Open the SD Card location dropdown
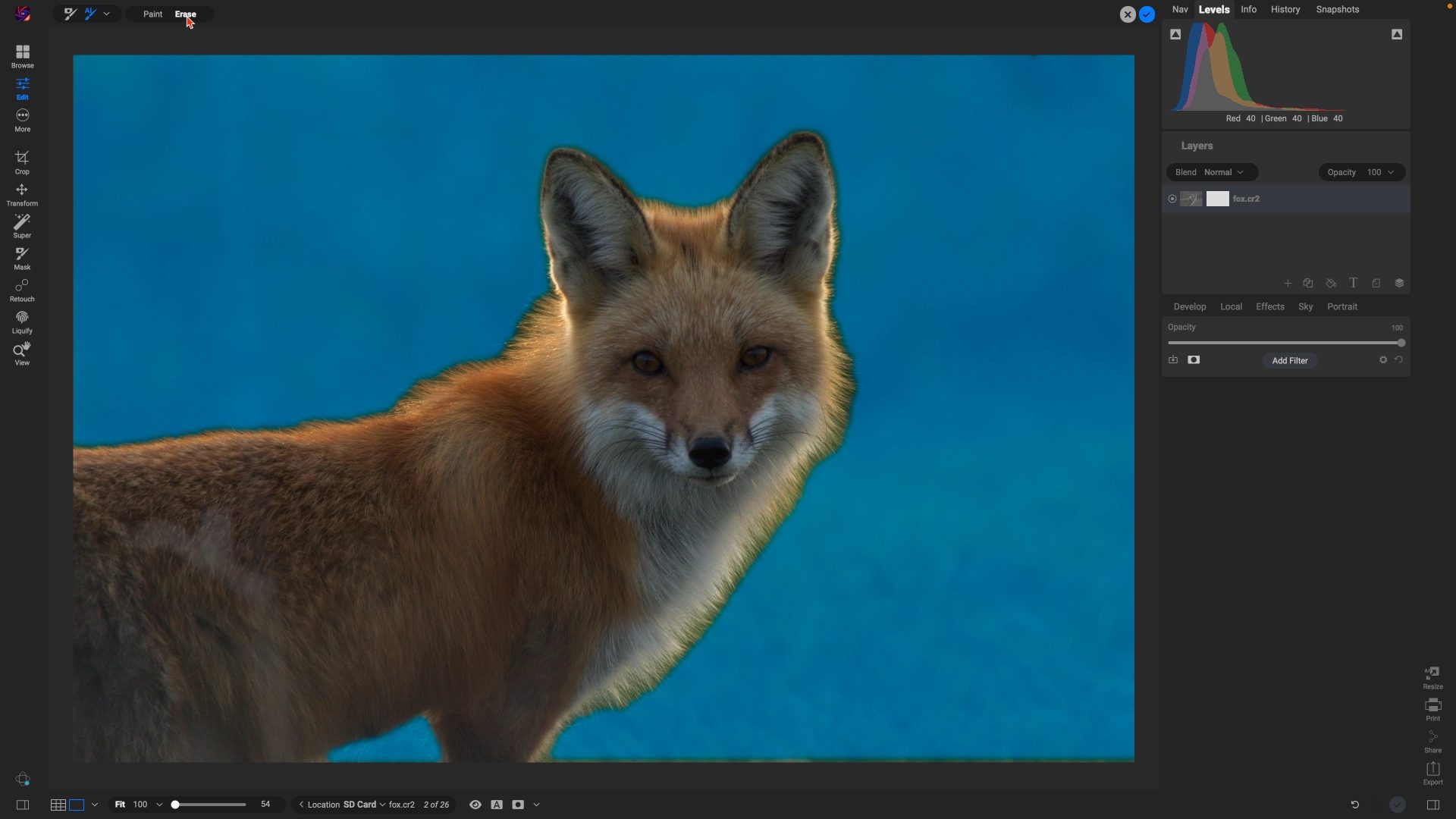 [x=364, y=805]
